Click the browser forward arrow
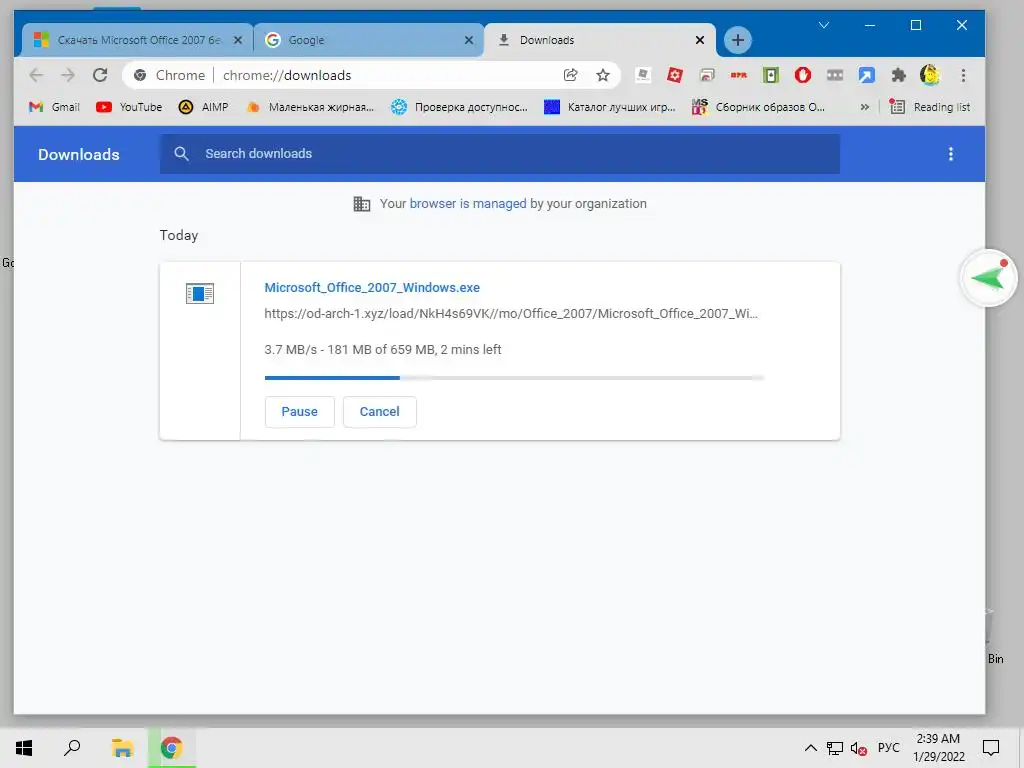This screenshot has height=768, width=1024. point(68,75)
